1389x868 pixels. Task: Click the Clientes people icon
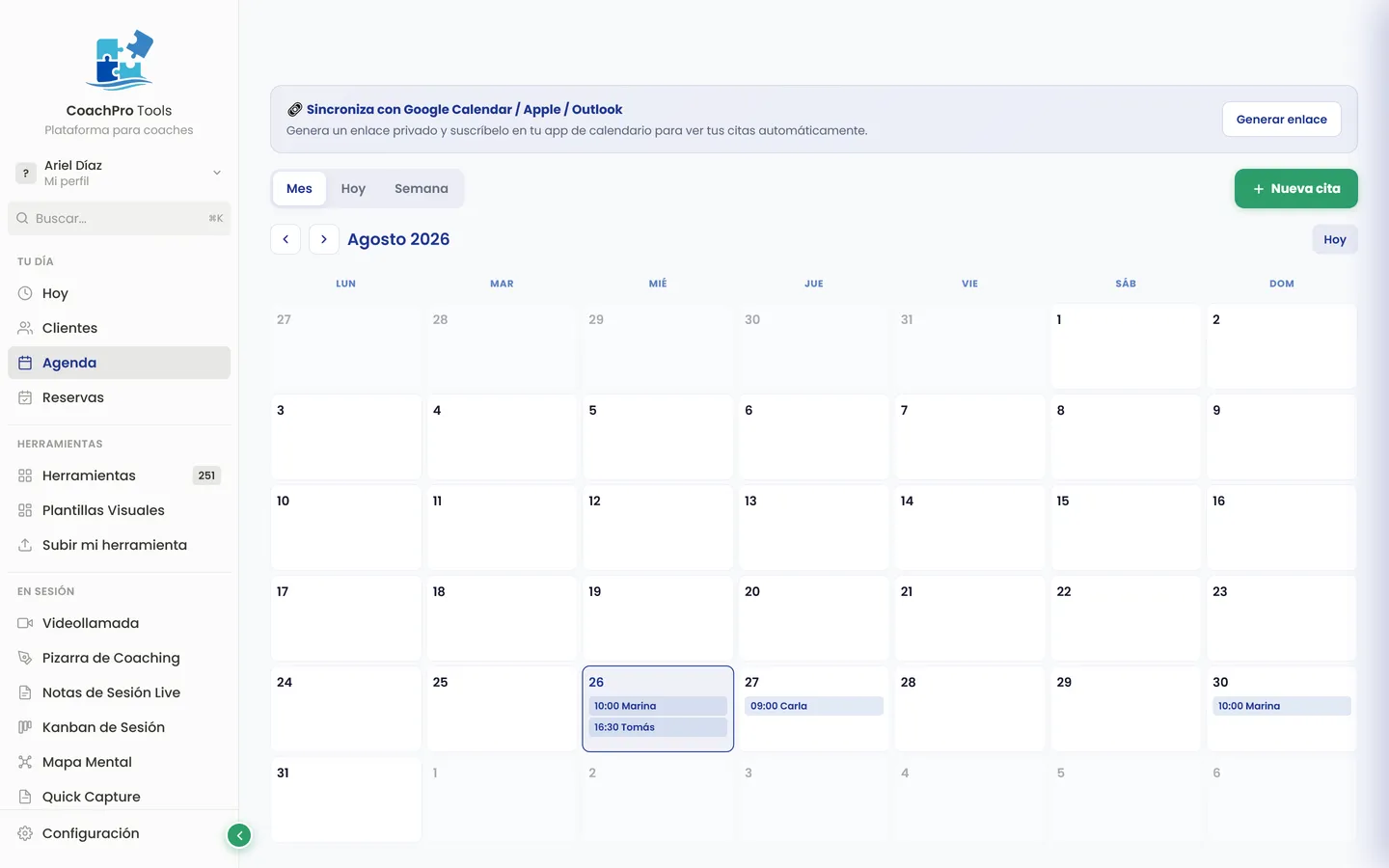click(25, 328)
